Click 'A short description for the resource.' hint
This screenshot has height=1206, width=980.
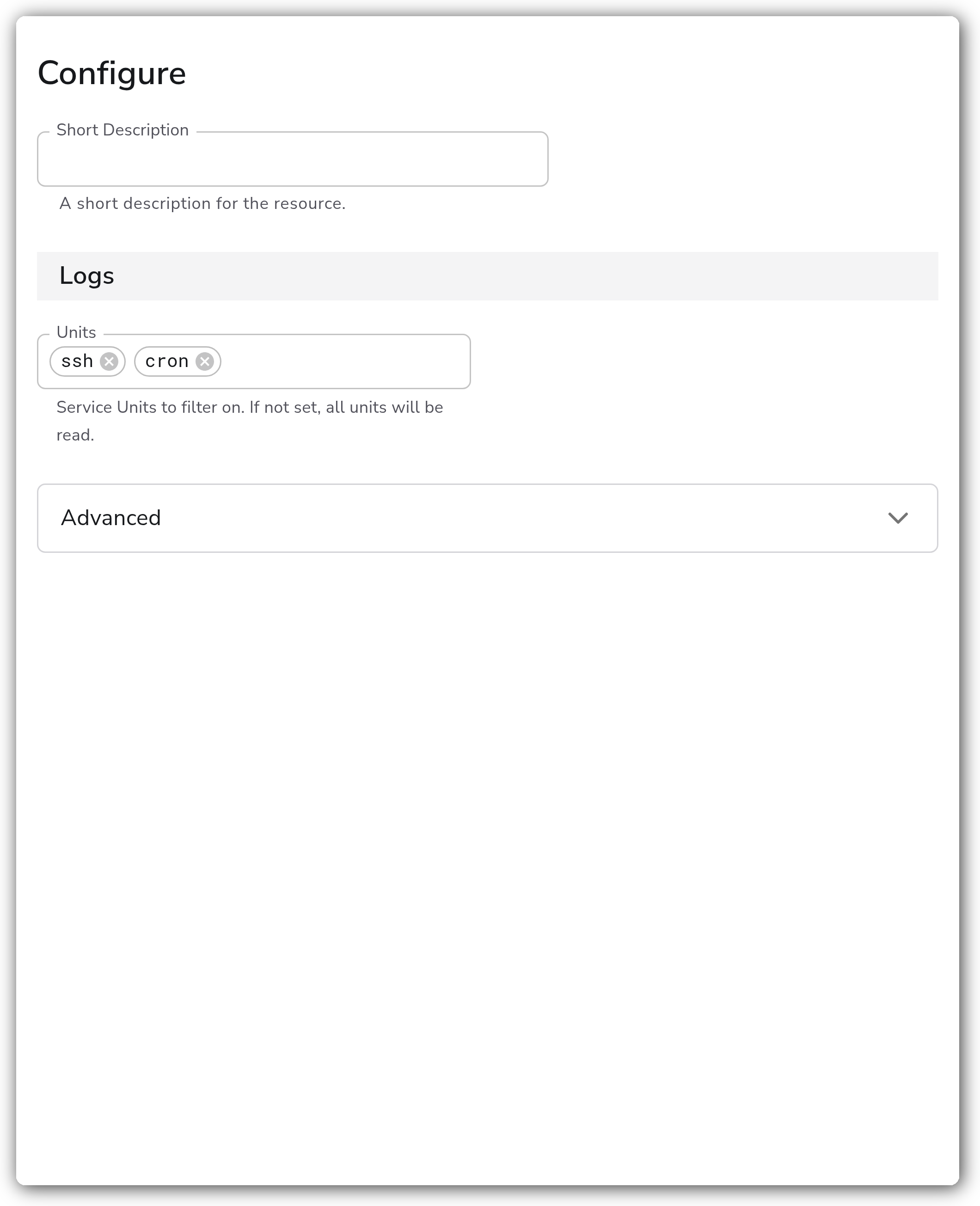202,204
